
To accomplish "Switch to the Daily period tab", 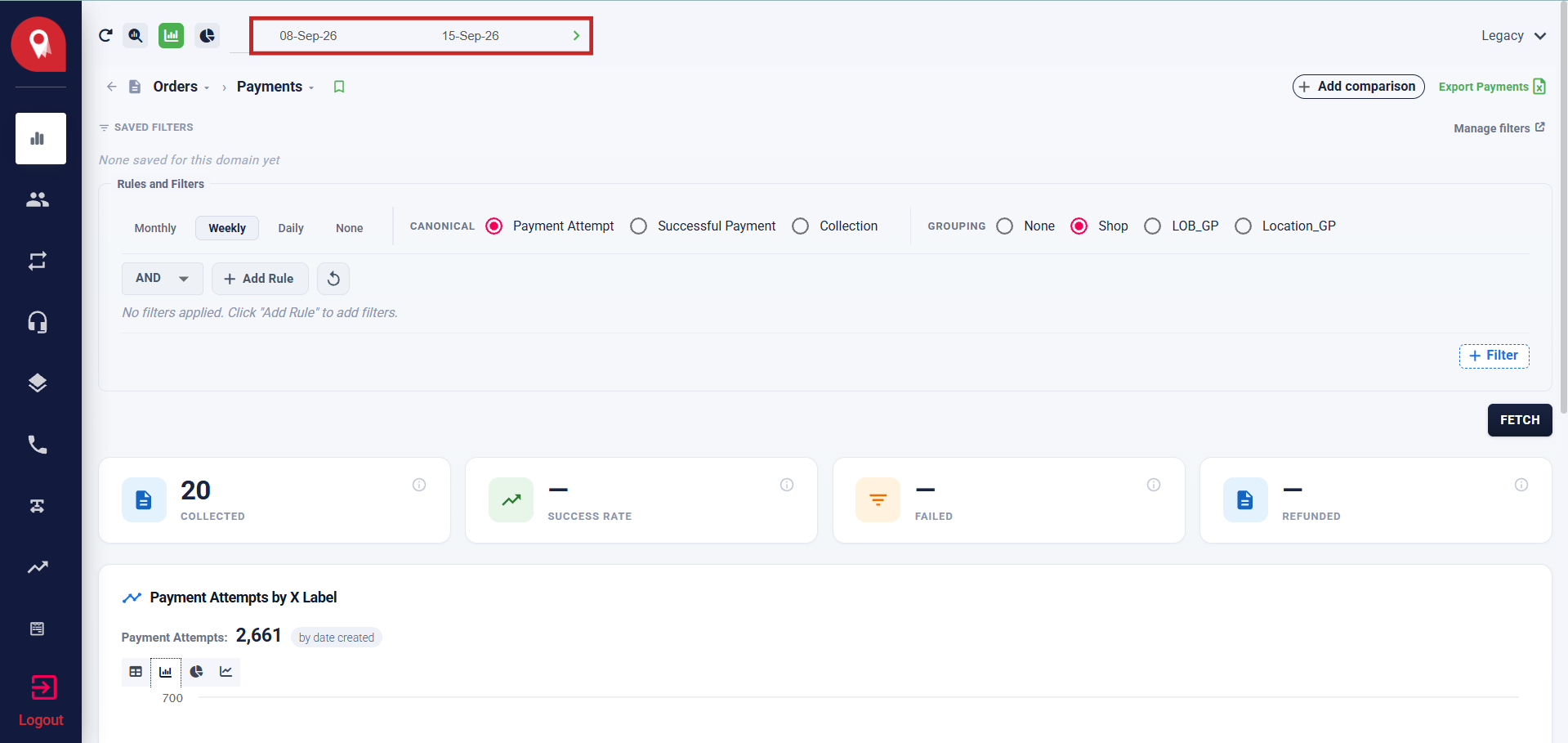I will pos(291,228).
